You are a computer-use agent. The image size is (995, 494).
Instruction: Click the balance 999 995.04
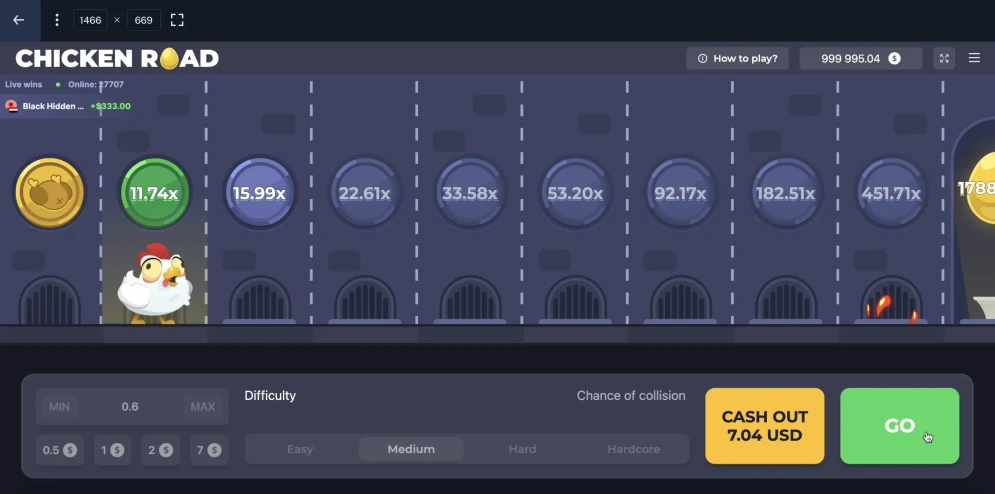click(860, 58)
